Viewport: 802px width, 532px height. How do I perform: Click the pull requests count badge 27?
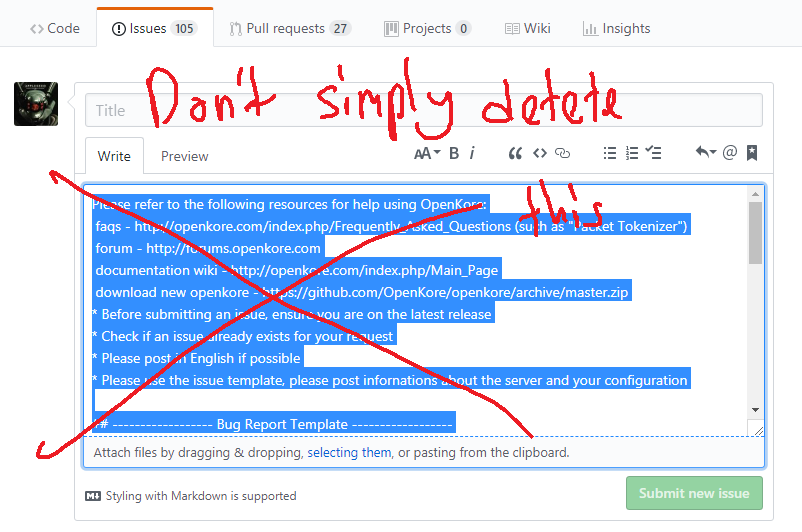tap(340, 29)
